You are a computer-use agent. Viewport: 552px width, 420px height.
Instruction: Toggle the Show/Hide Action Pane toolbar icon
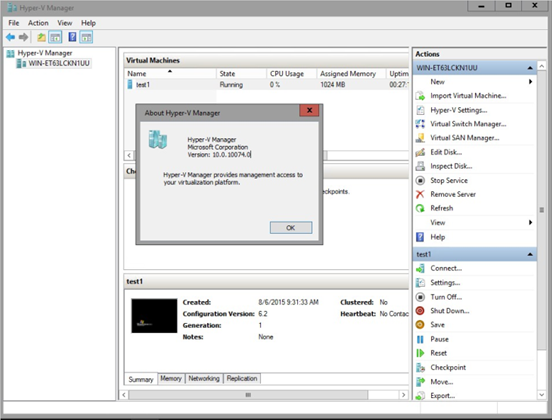pos(86,37)
